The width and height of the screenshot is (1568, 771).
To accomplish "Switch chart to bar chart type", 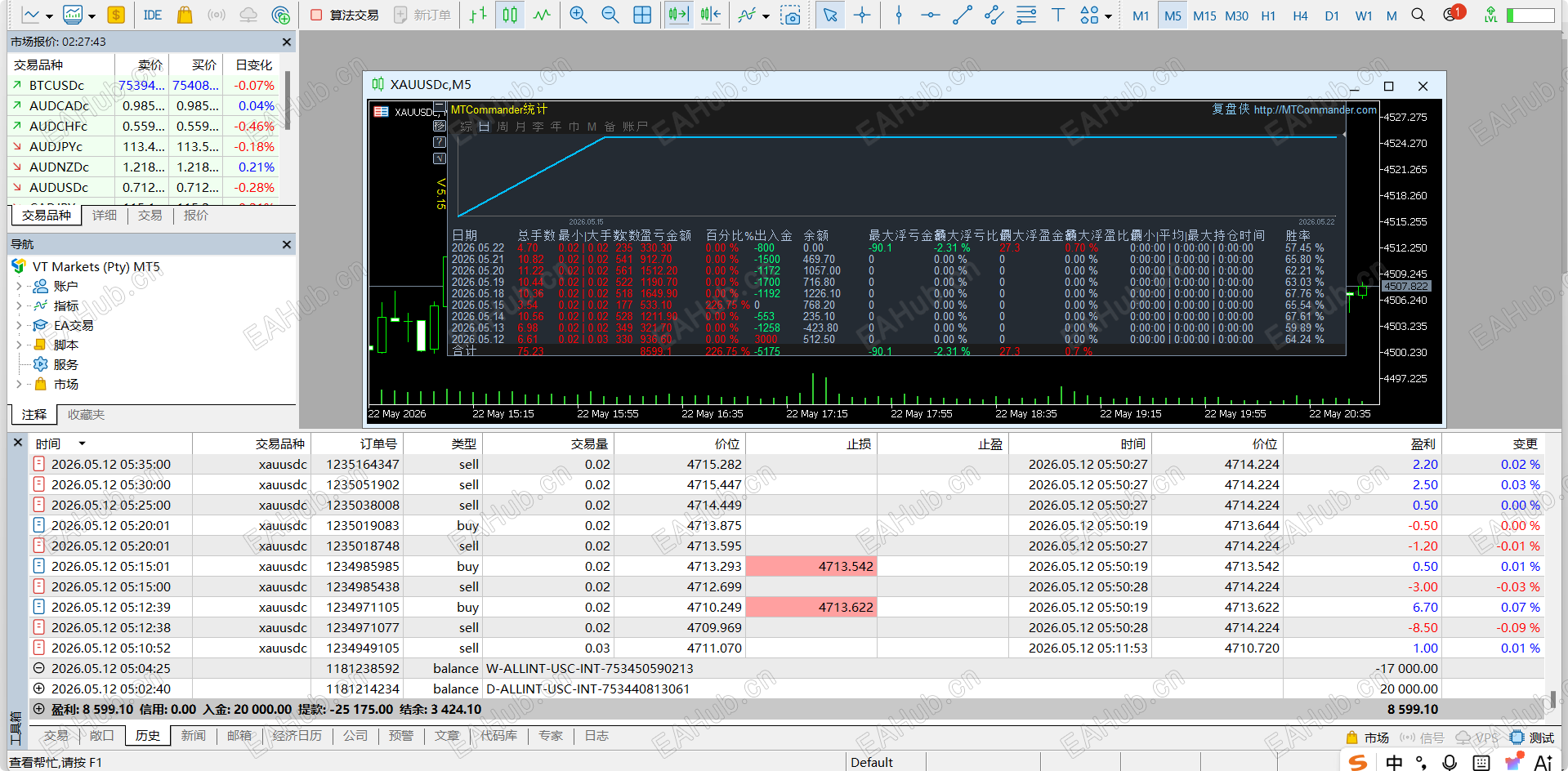I will pos(478,15).
